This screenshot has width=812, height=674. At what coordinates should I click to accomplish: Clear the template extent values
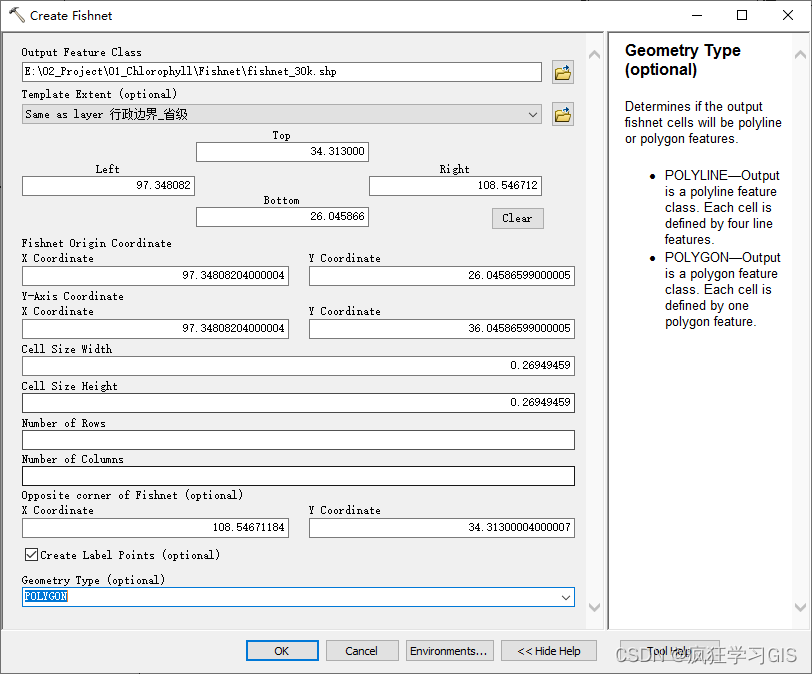point(517,218)
